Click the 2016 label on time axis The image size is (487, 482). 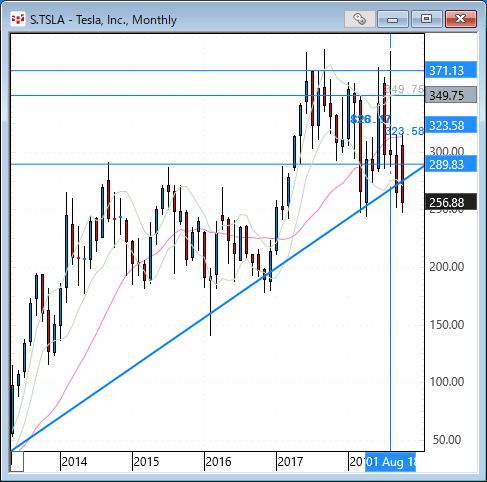218,462
